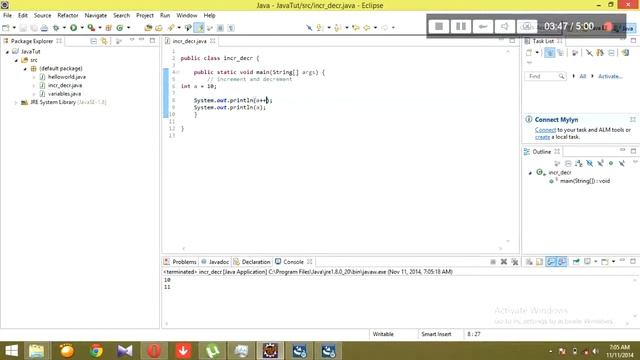
Task: Toggle Sort alphabetically in Outline
Action: point(578,163)
